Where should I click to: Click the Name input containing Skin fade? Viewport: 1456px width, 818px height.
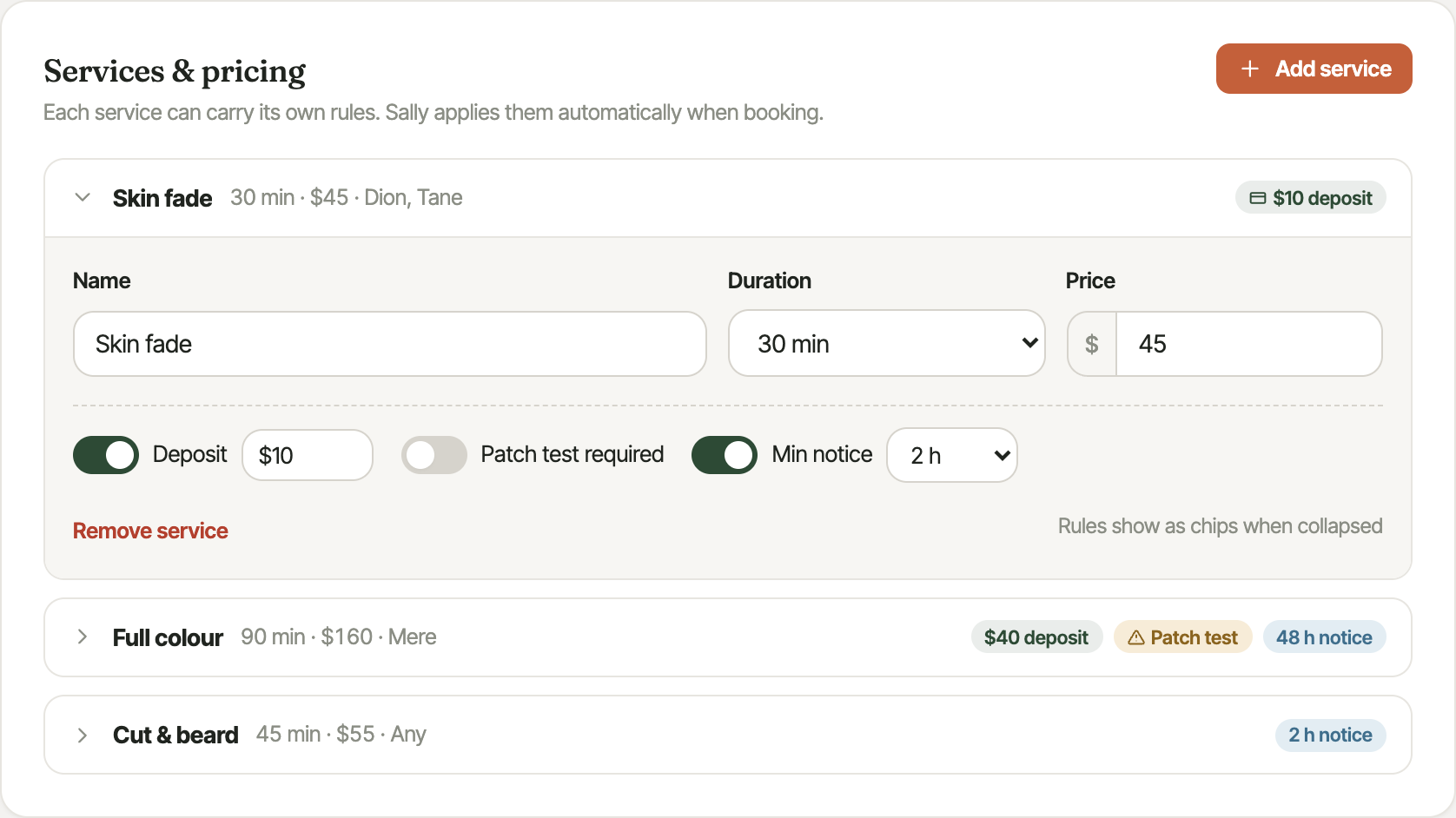(389, 344)
